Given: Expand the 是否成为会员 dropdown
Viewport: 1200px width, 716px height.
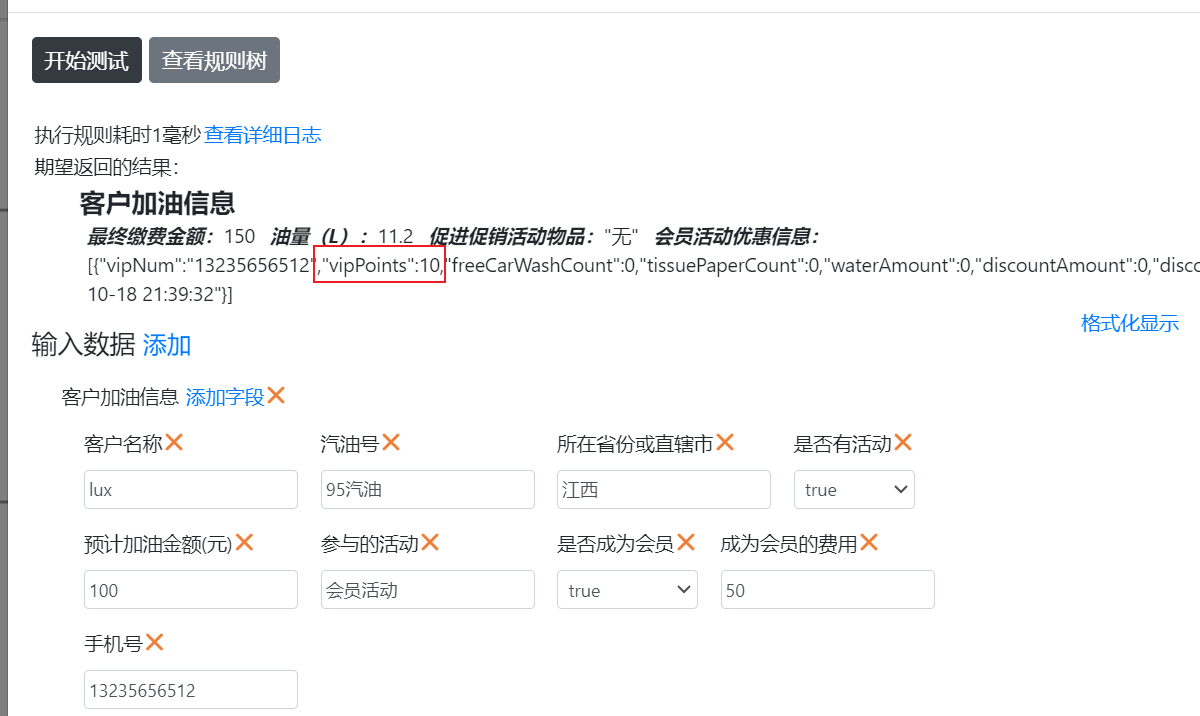Looking at the screenshot, I should coord(627,590).
